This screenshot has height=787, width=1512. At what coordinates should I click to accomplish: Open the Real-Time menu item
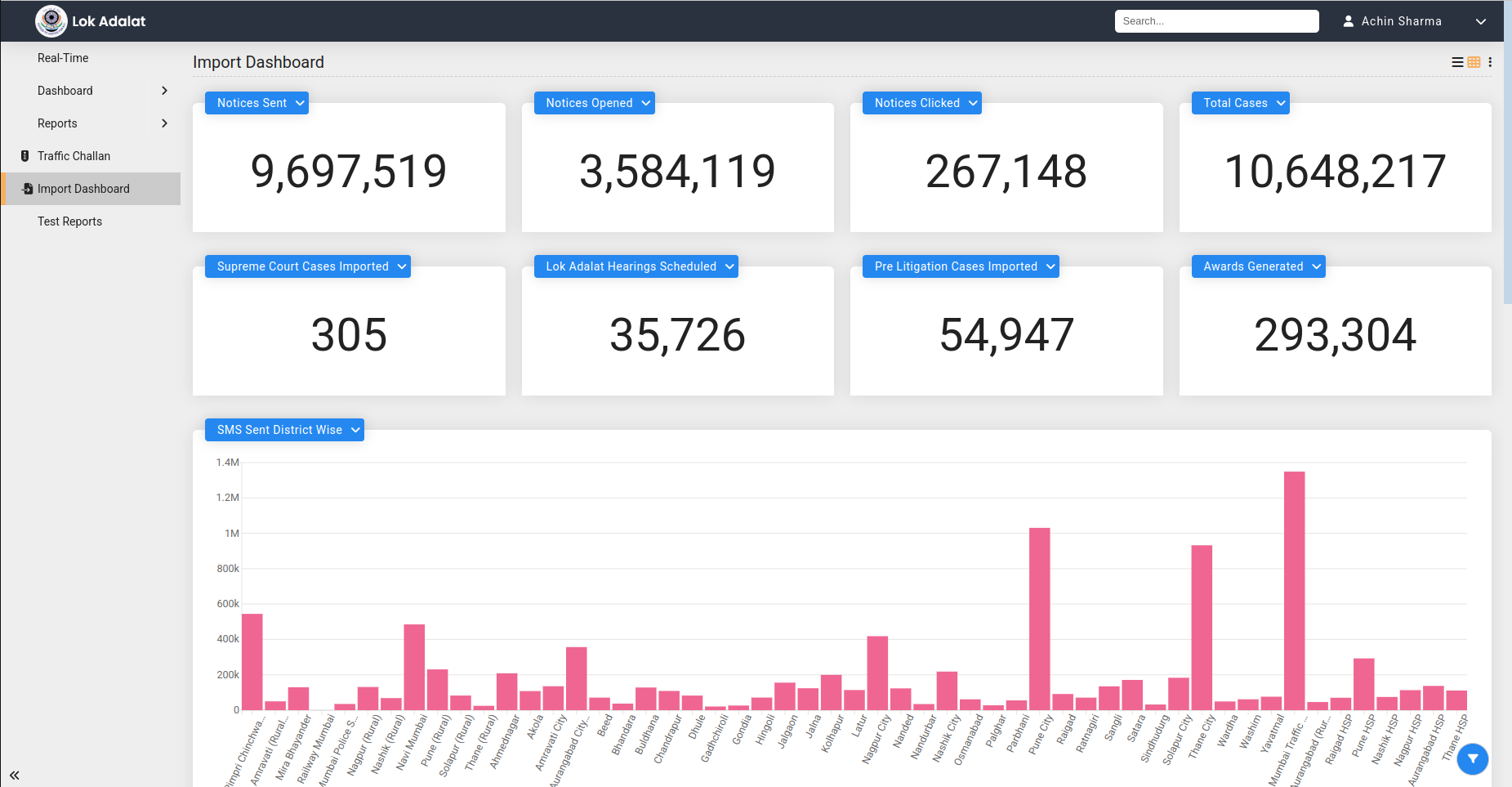tap(63, 58)
